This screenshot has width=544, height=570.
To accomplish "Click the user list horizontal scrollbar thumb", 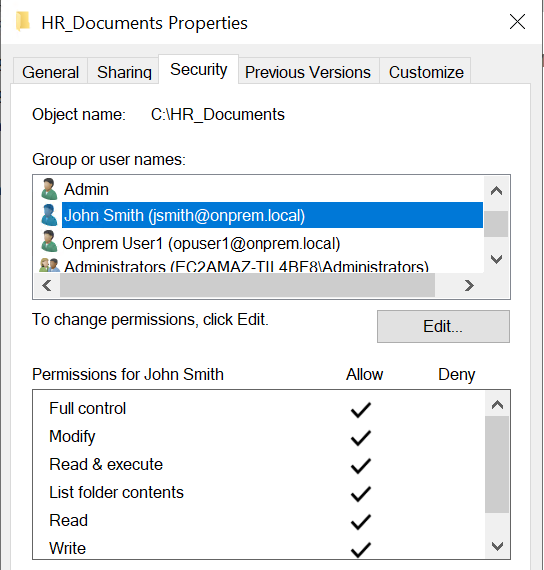I will 247,285.
